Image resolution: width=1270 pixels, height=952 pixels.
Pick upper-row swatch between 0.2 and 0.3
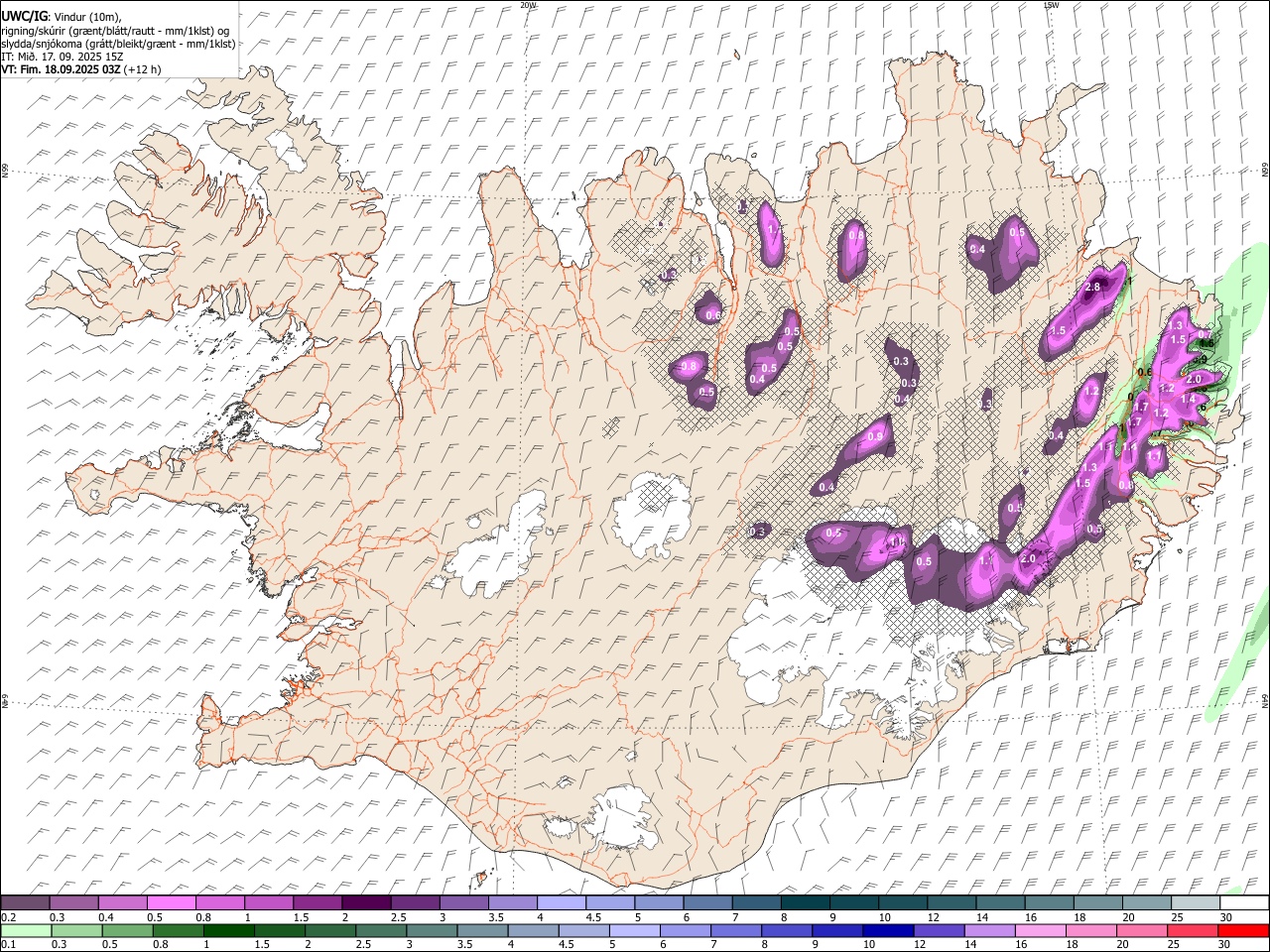tap(25, 903)
